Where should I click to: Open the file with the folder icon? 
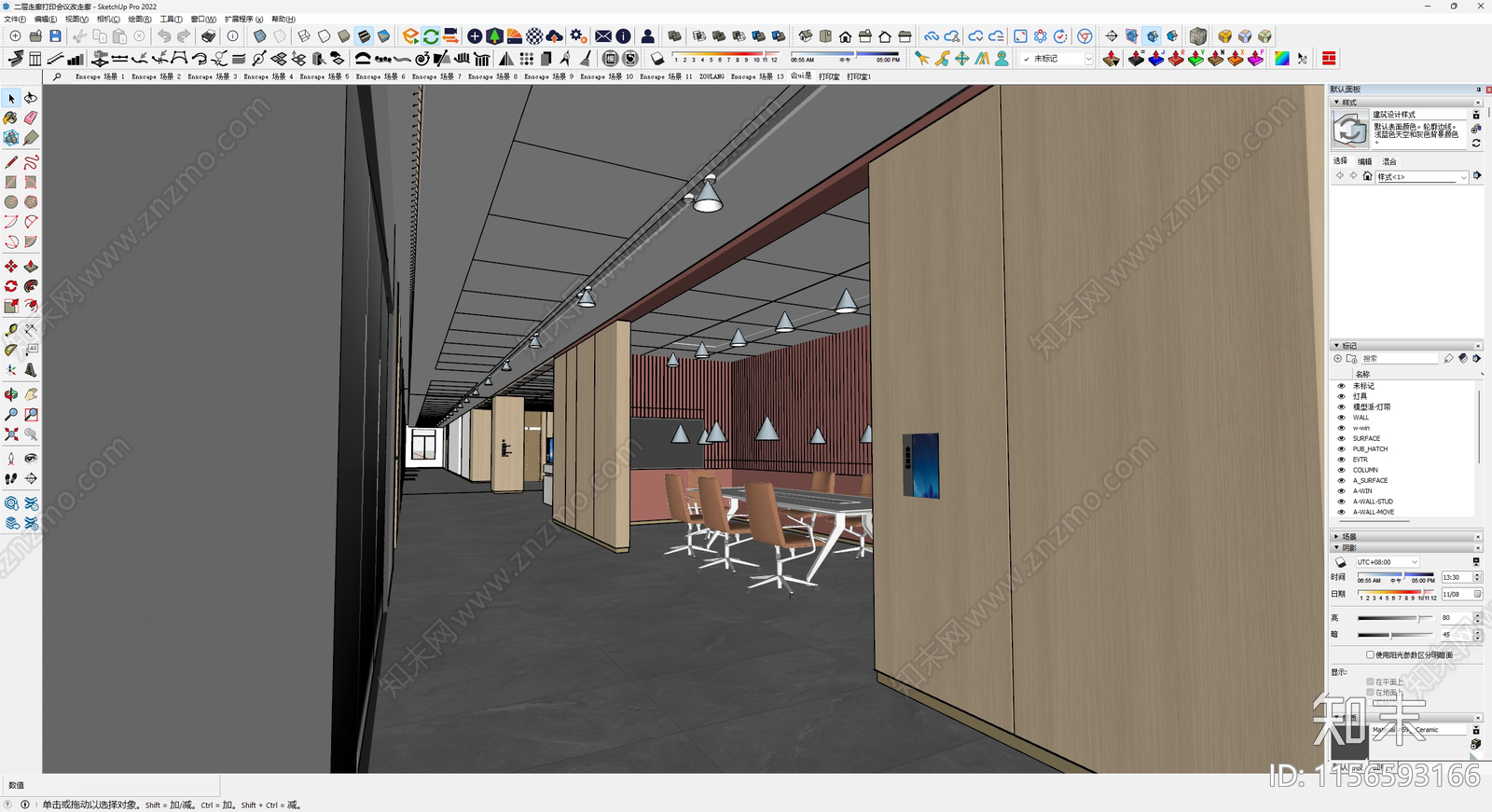(35, 36)
